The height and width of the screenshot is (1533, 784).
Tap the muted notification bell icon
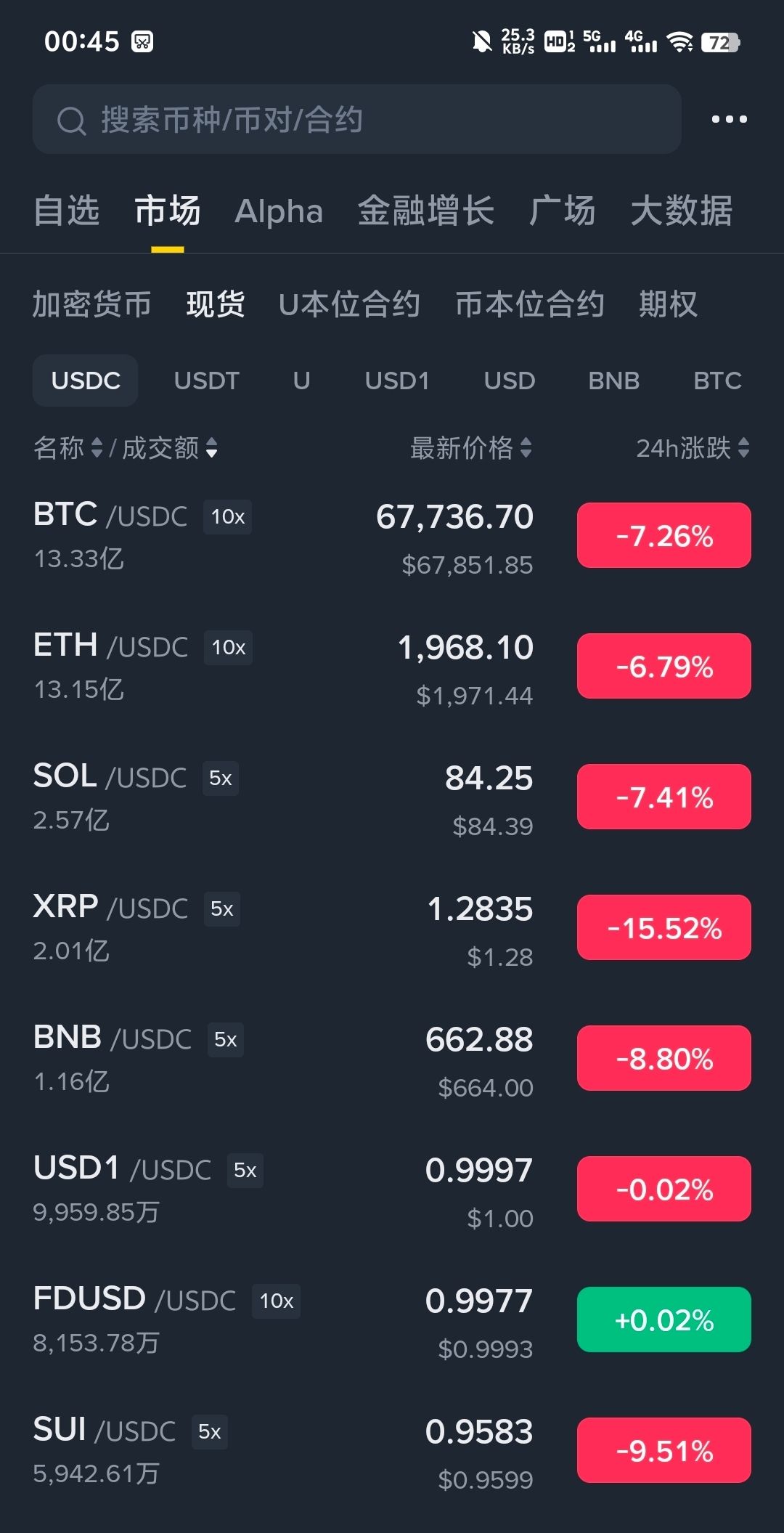481,42
